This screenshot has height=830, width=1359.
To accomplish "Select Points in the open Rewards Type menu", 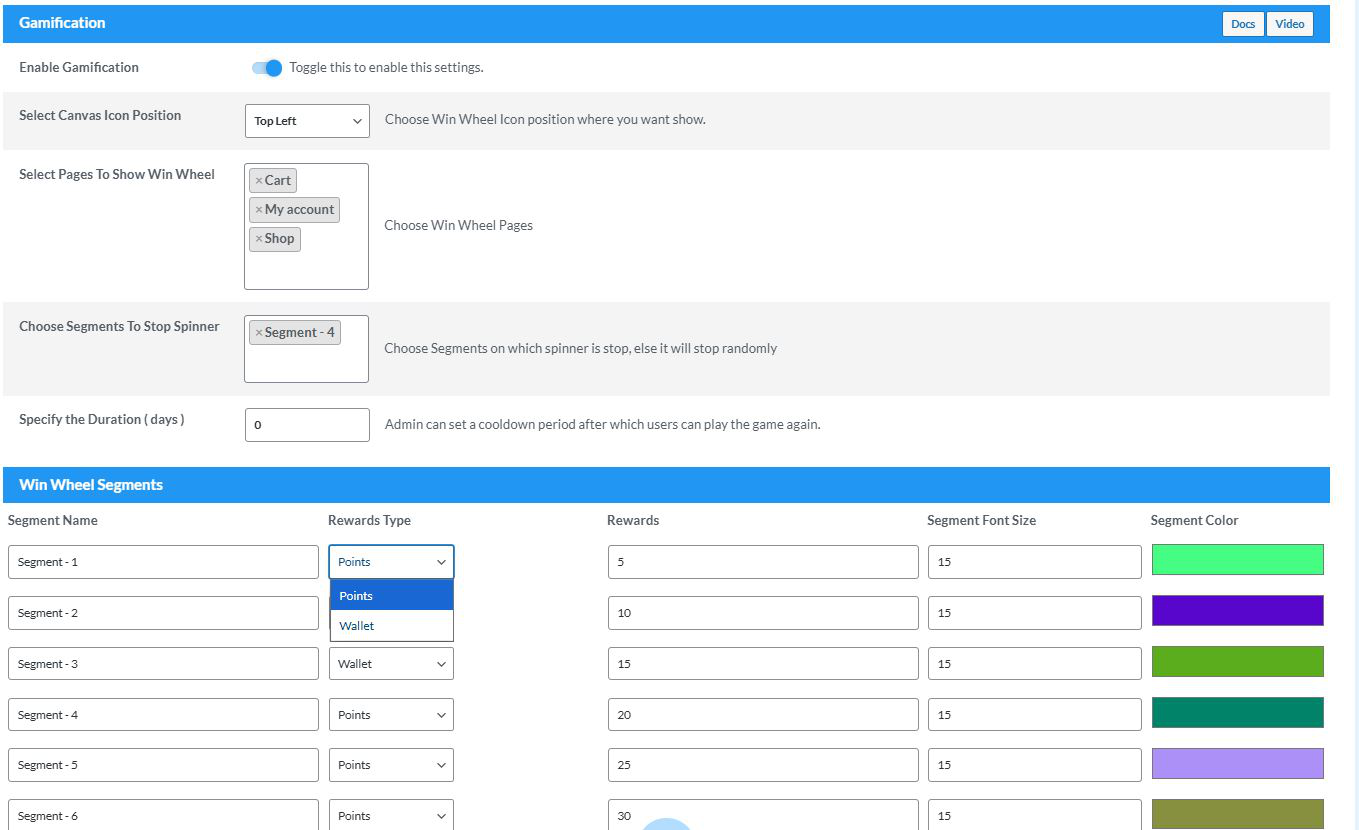I will click(356, 594).
